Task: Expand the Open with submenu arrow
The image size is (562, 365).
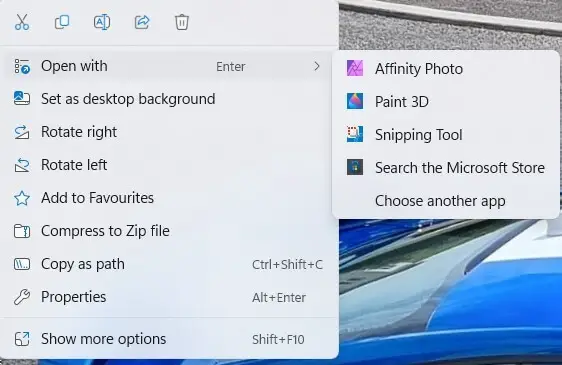Action: (316, 66)
